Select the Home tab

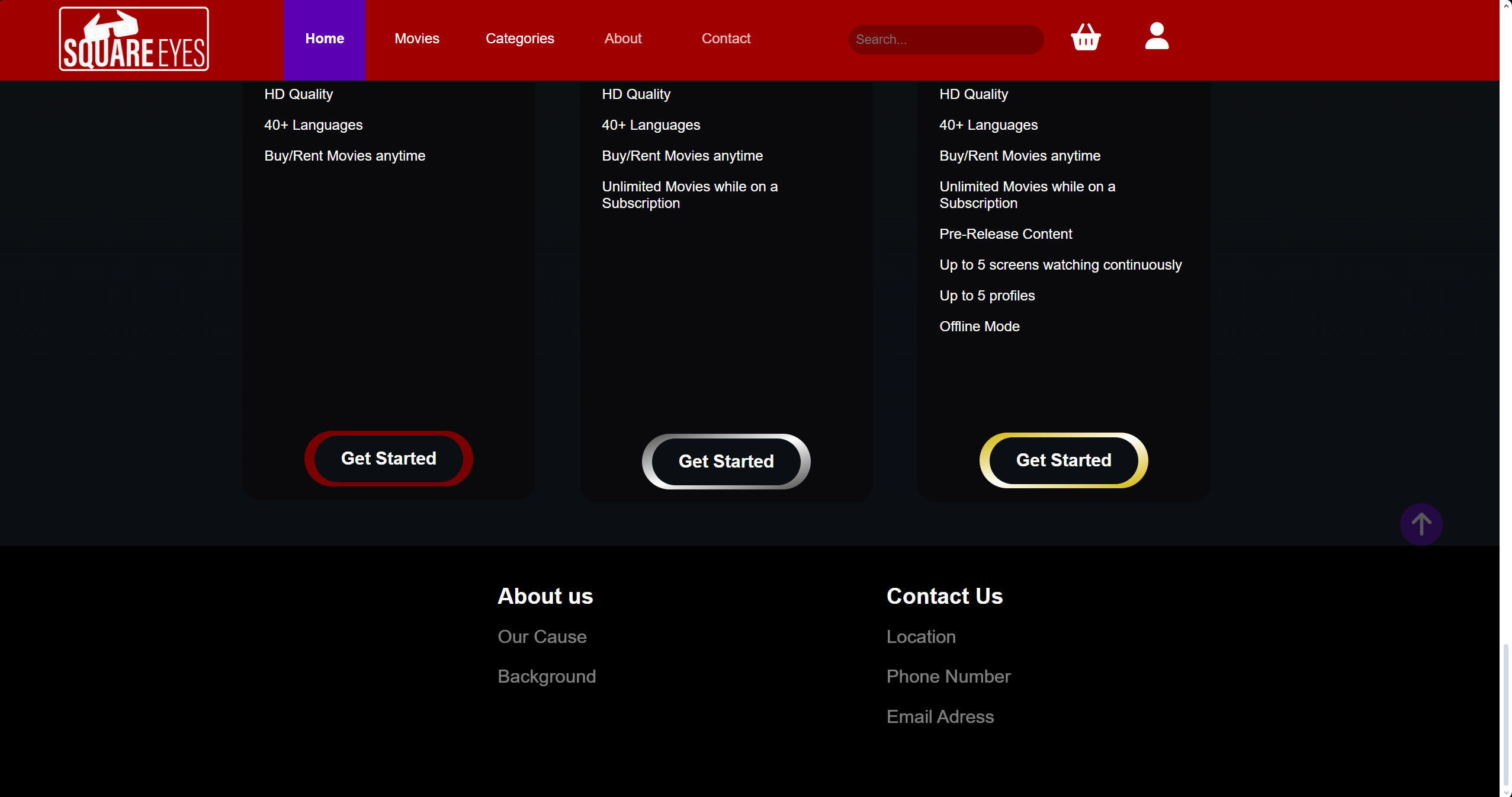coord(325,38)
